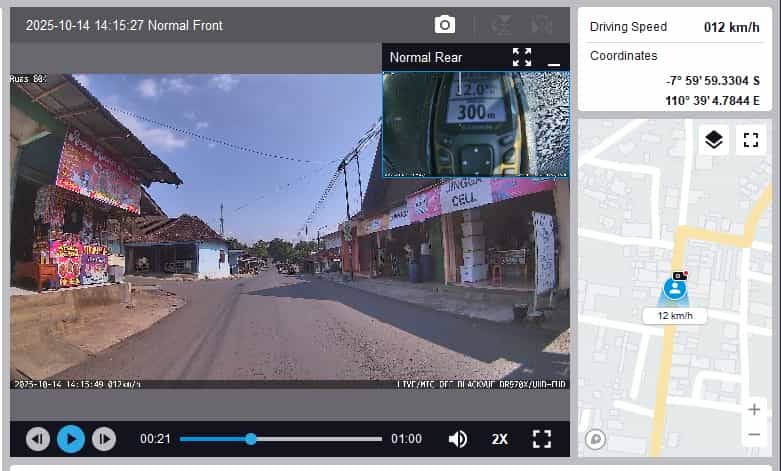Click the vehicle marker on the map

click(x=676, y=289)
